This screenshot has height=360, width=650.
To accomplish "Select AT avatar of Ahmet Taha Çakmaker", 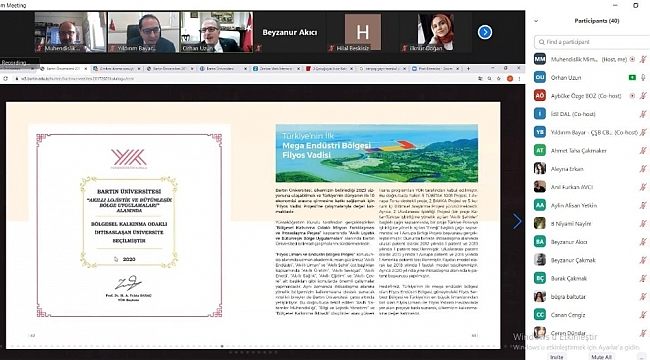I will [x=540, y=151].
